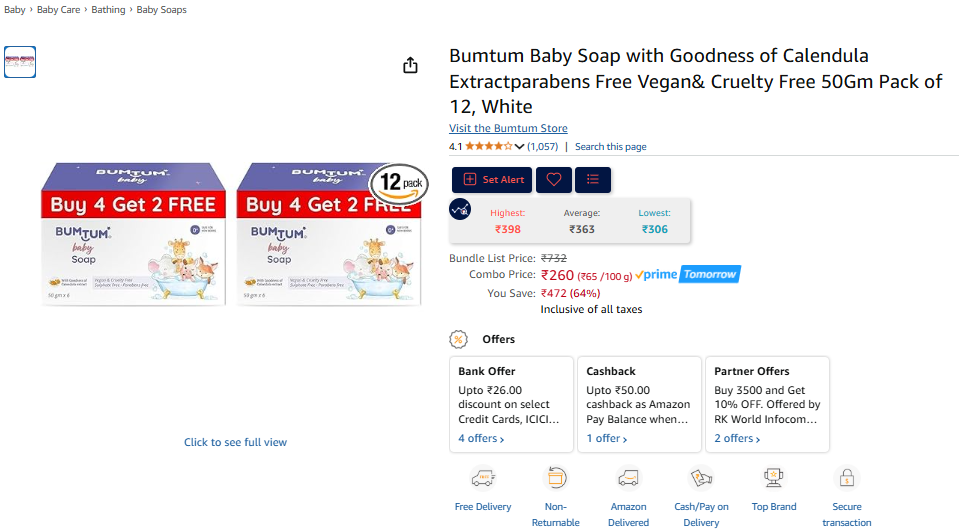This screenshot has height=531, width=967.
Task: Click the Cash/Pay on Delivery icon
Action: click(x=701, y=478)
